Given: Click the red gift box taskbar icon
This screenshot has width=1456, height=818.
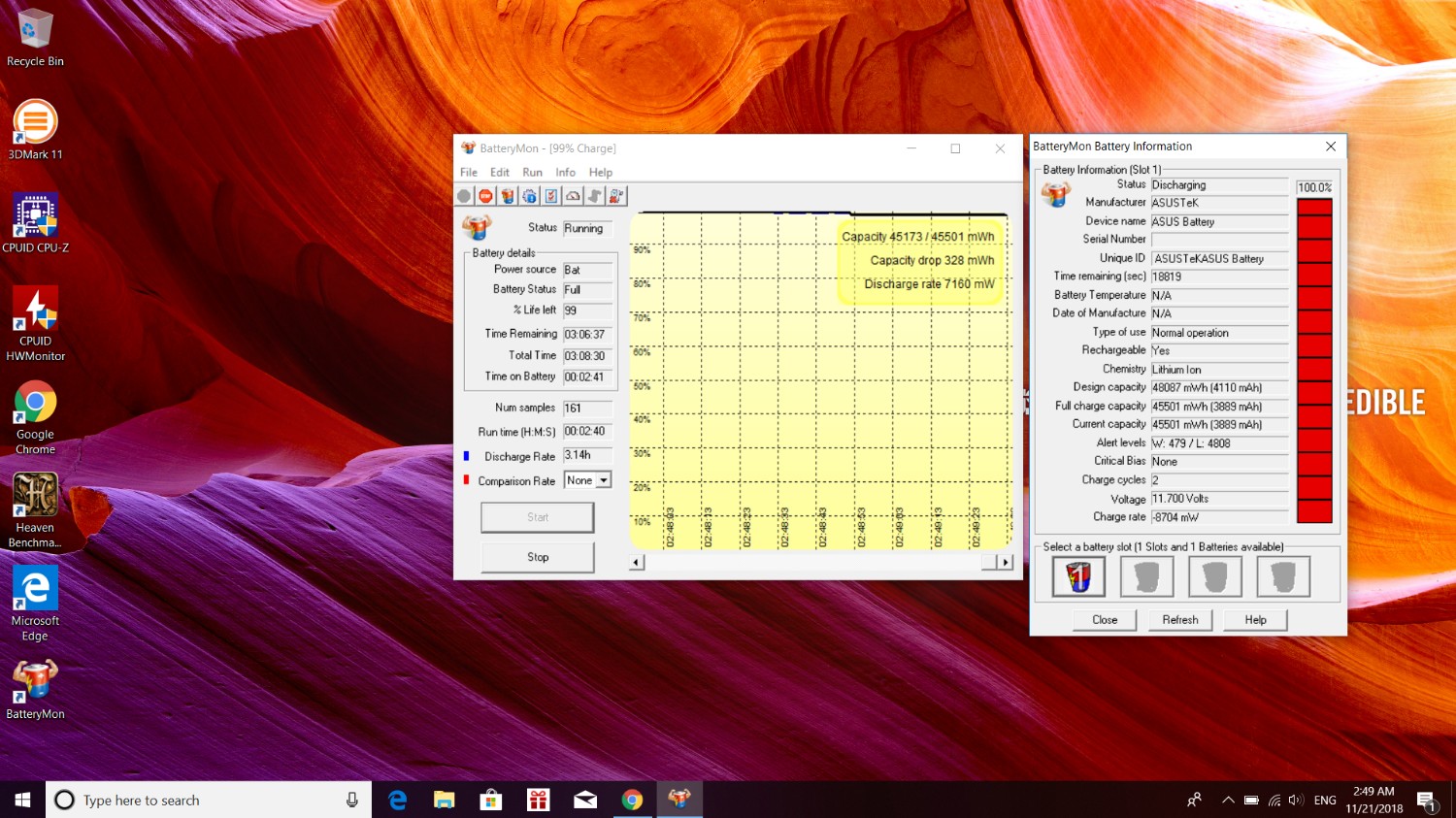Looking at the screenshot, I should click(538, 800).
